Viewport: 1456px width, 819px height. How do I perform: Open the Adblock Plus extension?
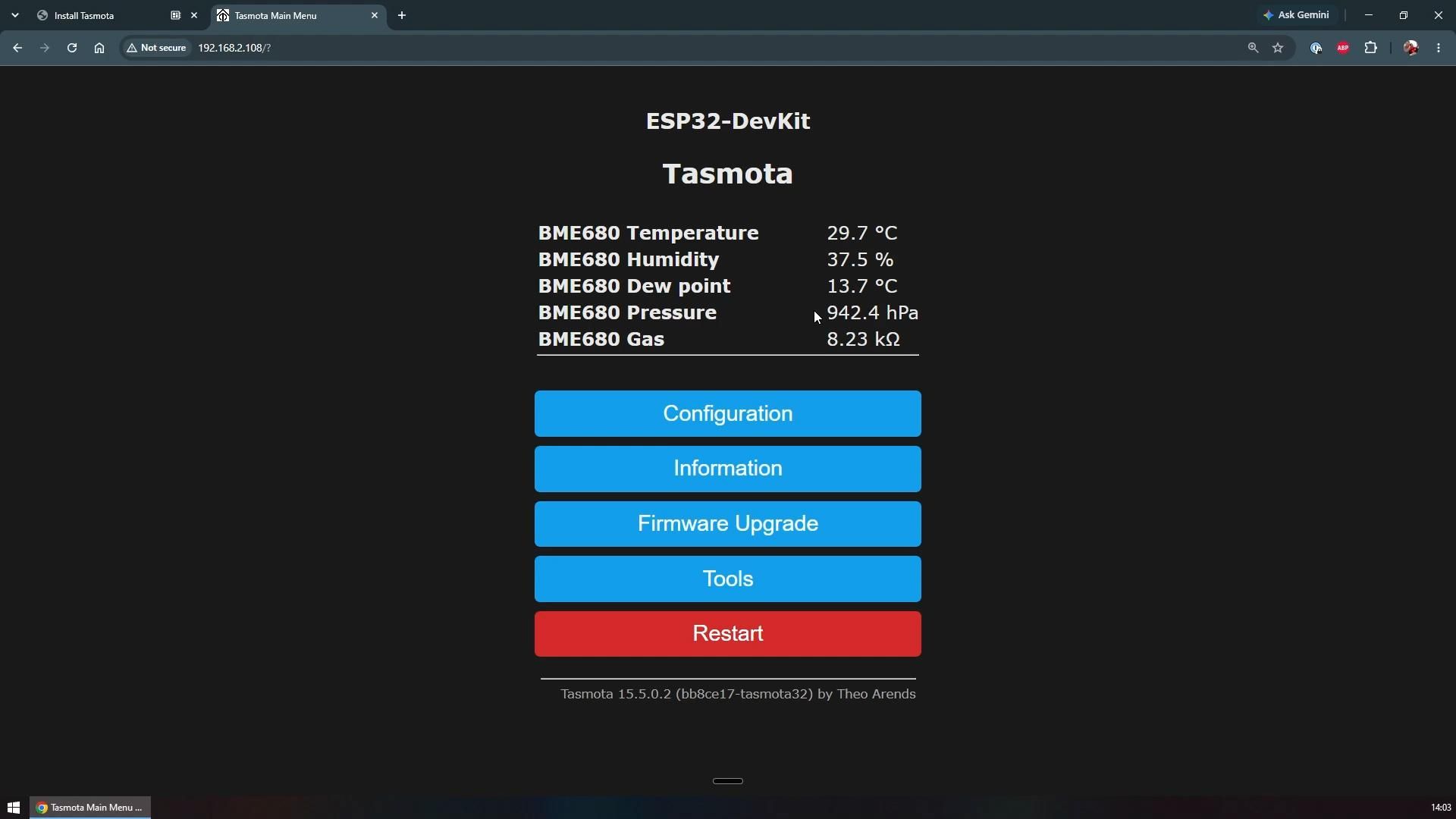tap(1343, 48)
